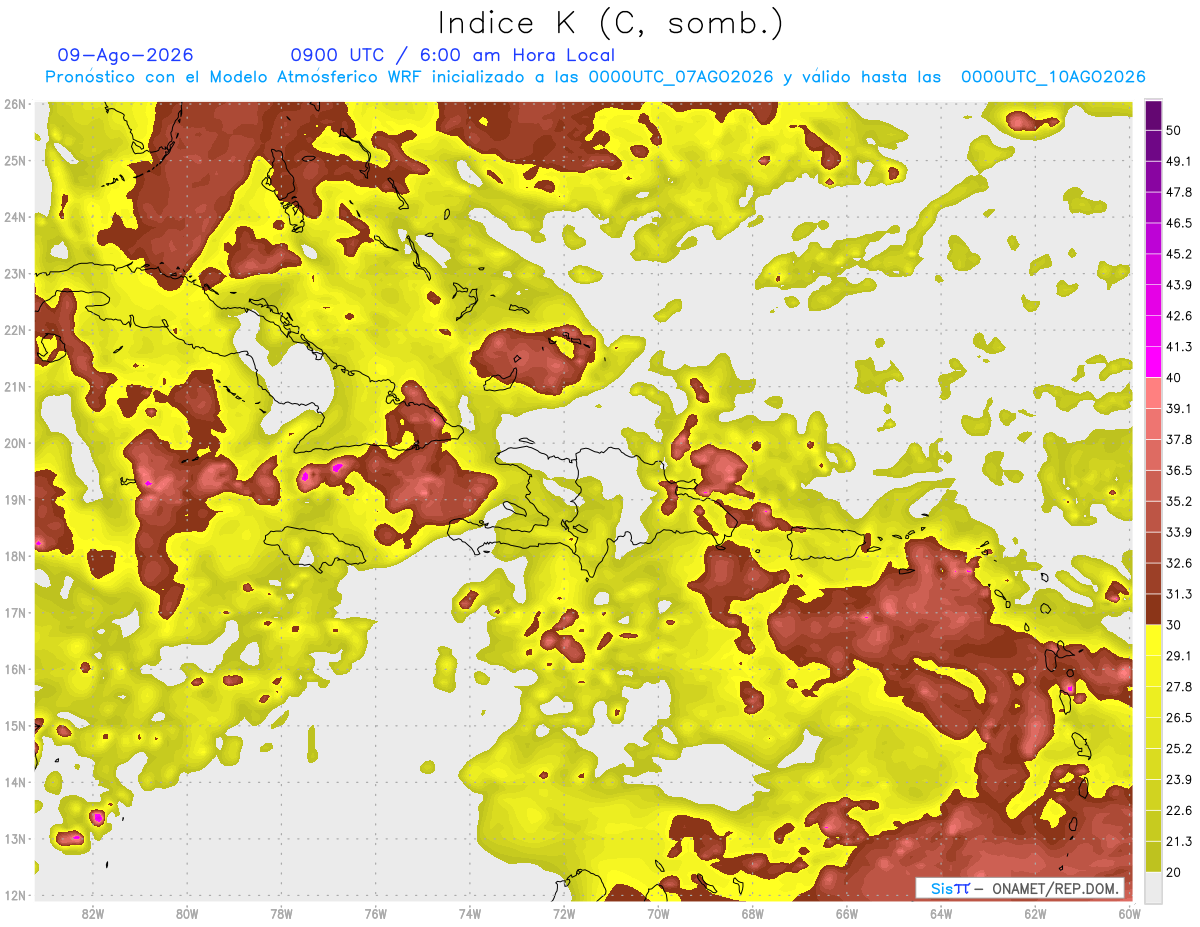This screenshot has height=927, width=1200.
Task: Click colorbar value "41.3"
Action: 1179,347
